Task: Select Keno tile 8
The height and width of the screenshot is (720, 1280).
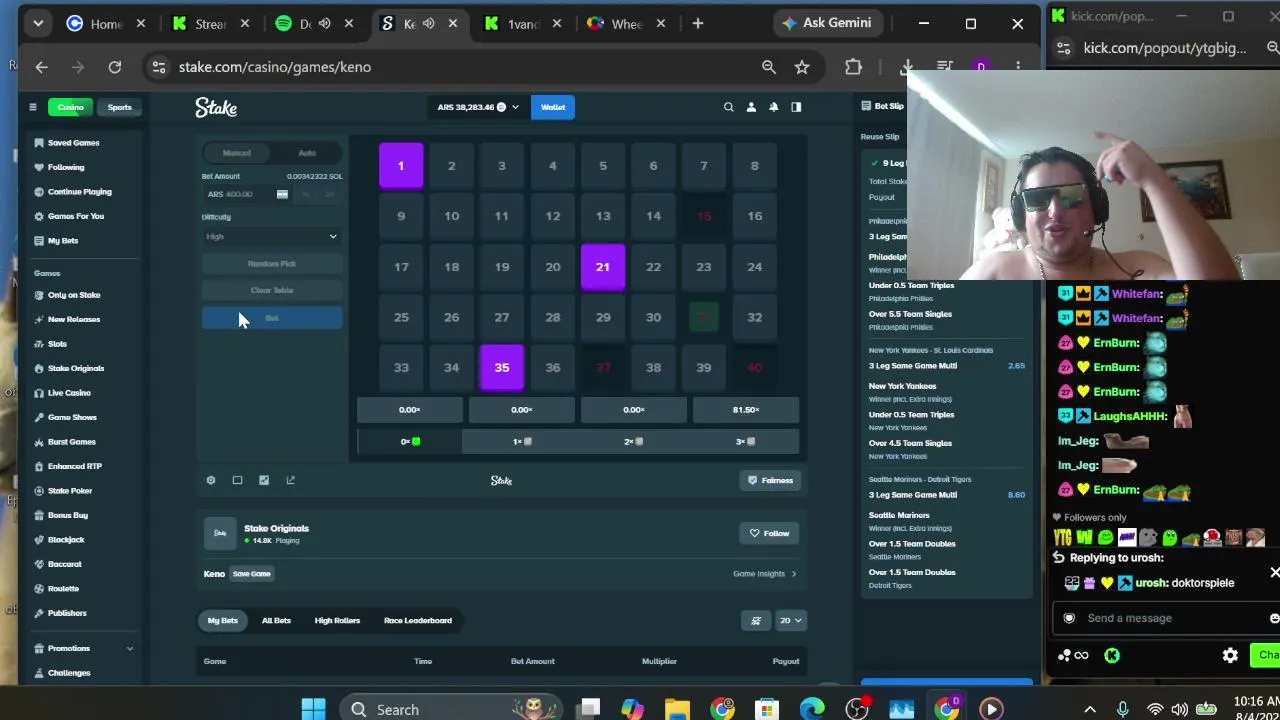Action: point(754,166)
